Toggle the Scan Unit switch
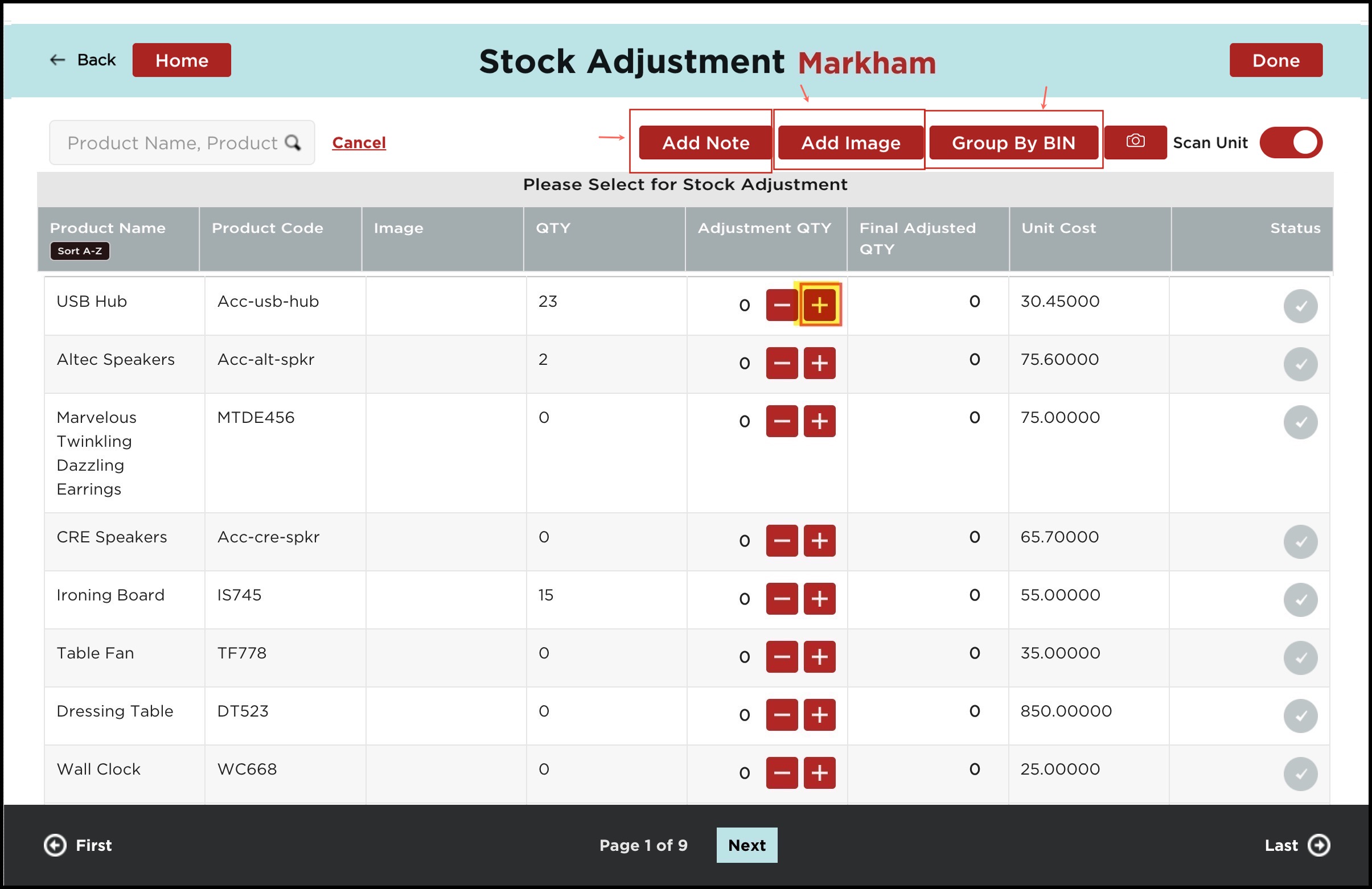 (1290, 142)
